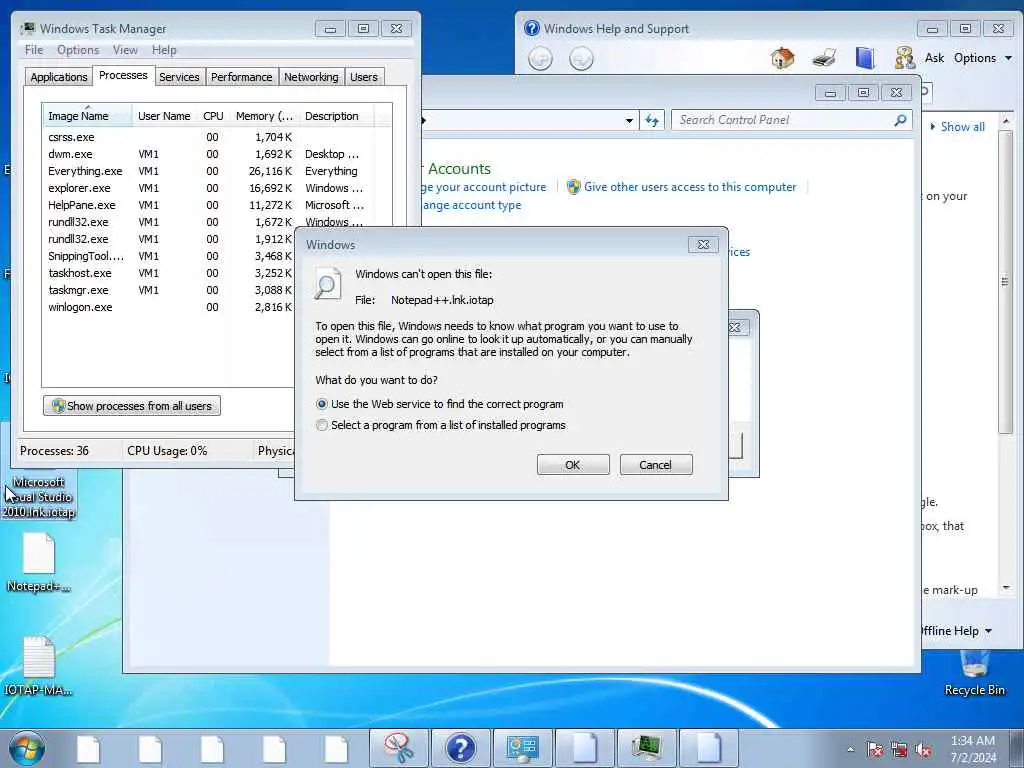Sort processes by User Name column
The height and width of the screenshot is (768, 1024).
(165, 116)
